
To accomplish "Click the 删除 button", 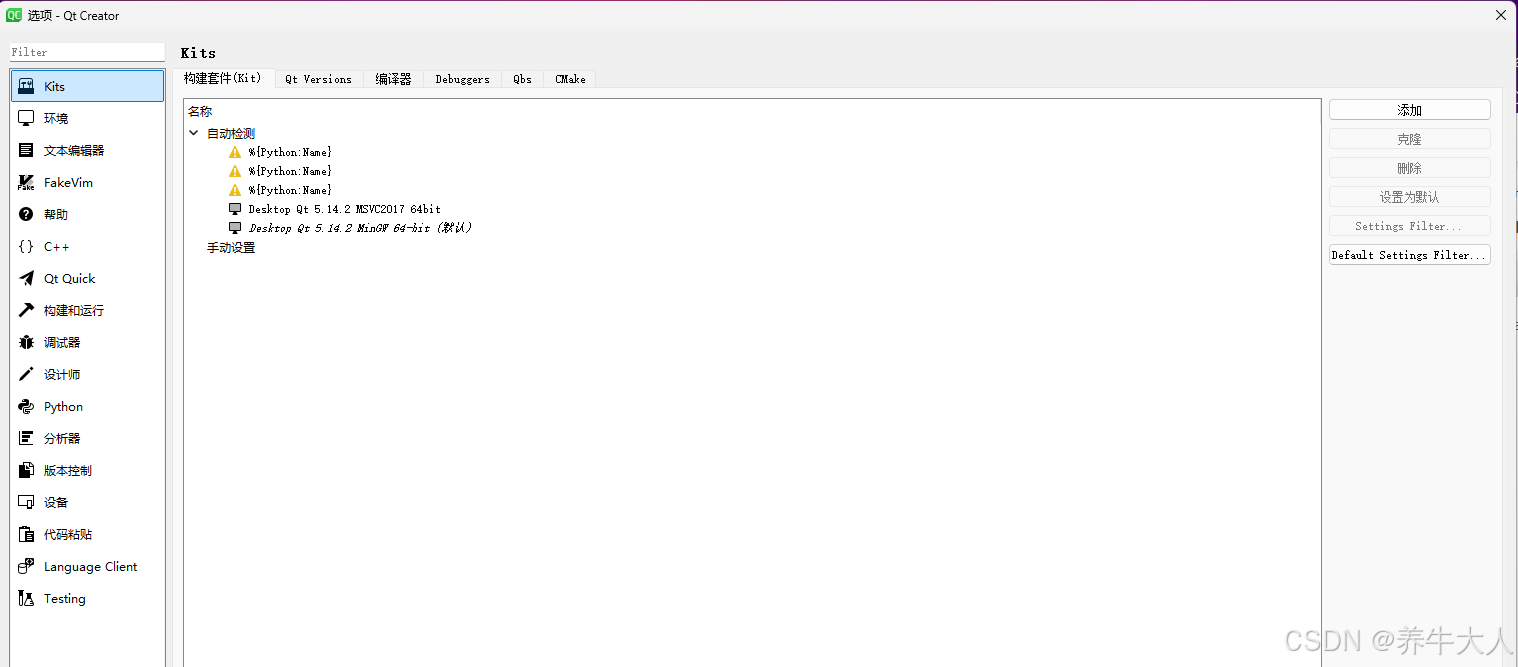I will click(1410, 168).
